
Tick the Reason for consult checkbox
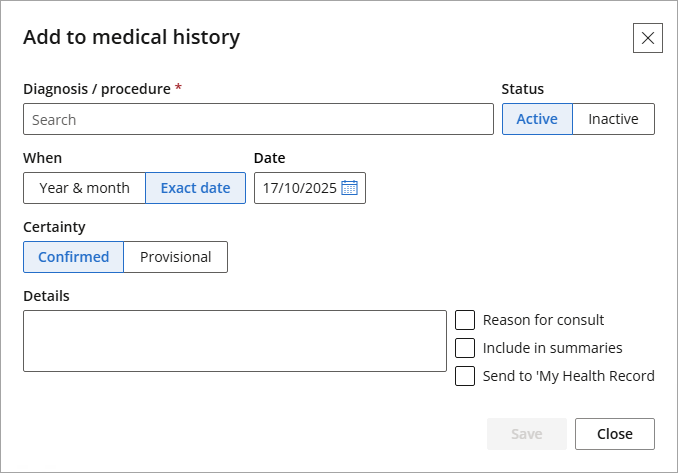[465, 320]
